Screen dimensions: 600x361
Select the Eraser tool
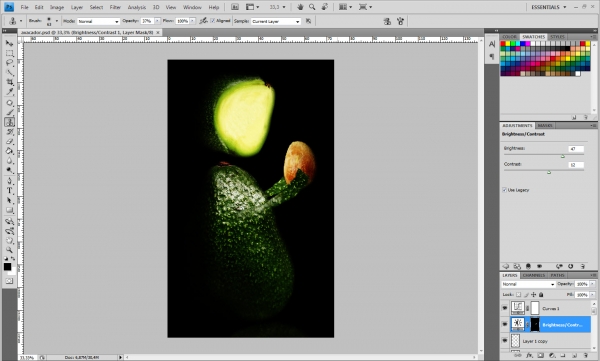coord(9,141)
